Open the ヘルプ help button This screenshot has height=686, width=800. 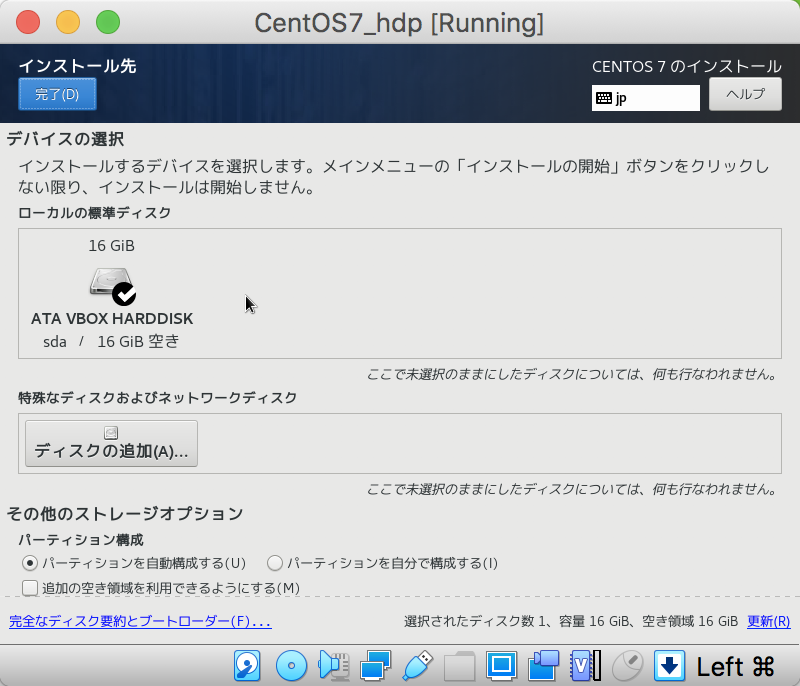(x=745, y=94)
